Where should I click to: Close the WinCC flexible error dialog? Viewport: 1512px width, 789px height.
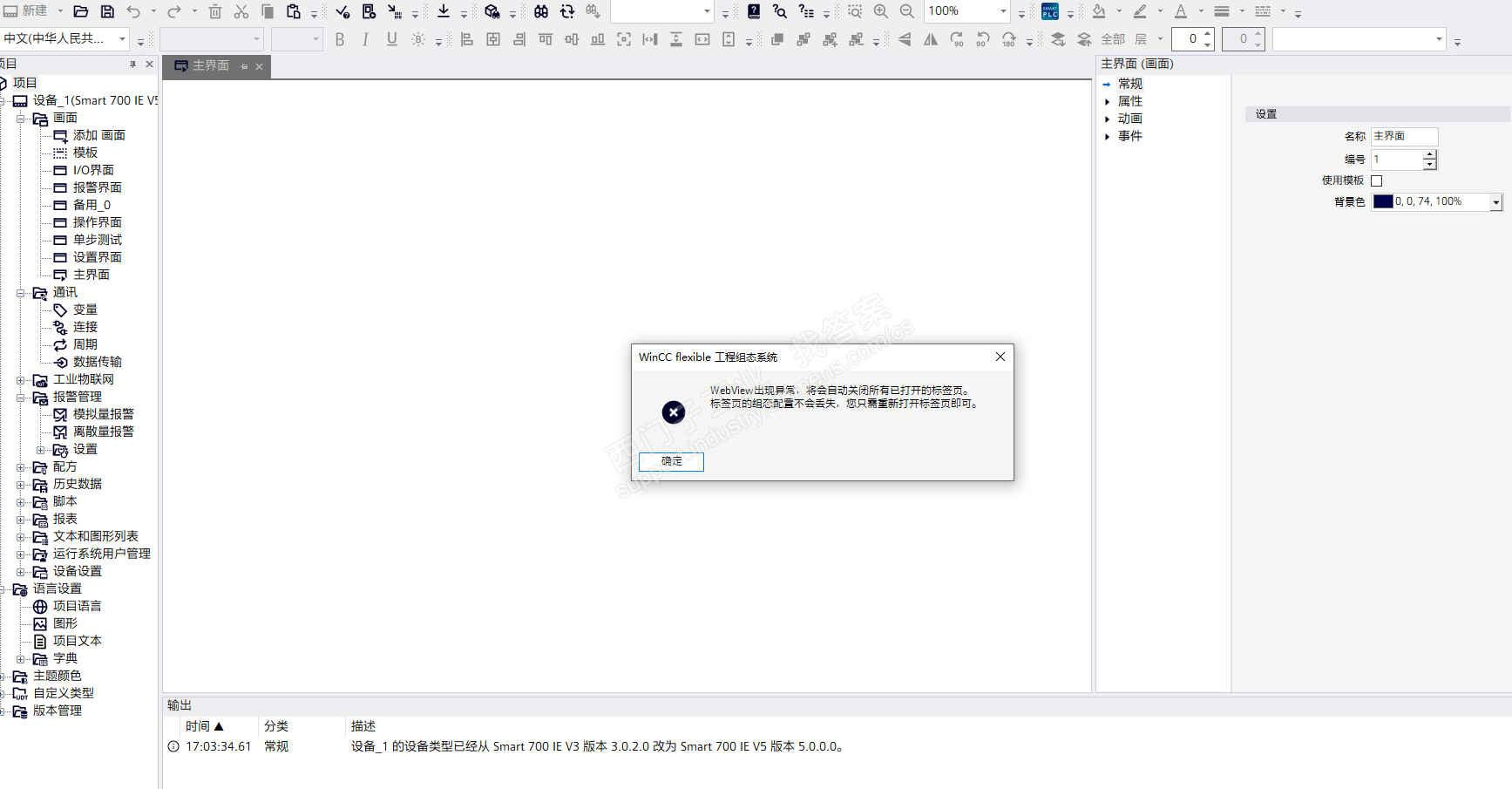[x=1000, y=357]
